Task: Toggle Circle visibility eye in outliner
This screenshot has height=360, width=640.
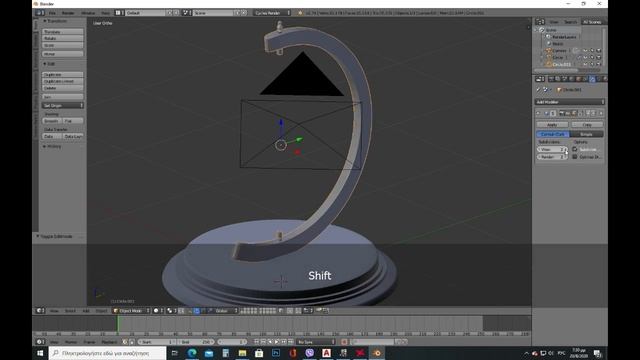Action: 585,58
